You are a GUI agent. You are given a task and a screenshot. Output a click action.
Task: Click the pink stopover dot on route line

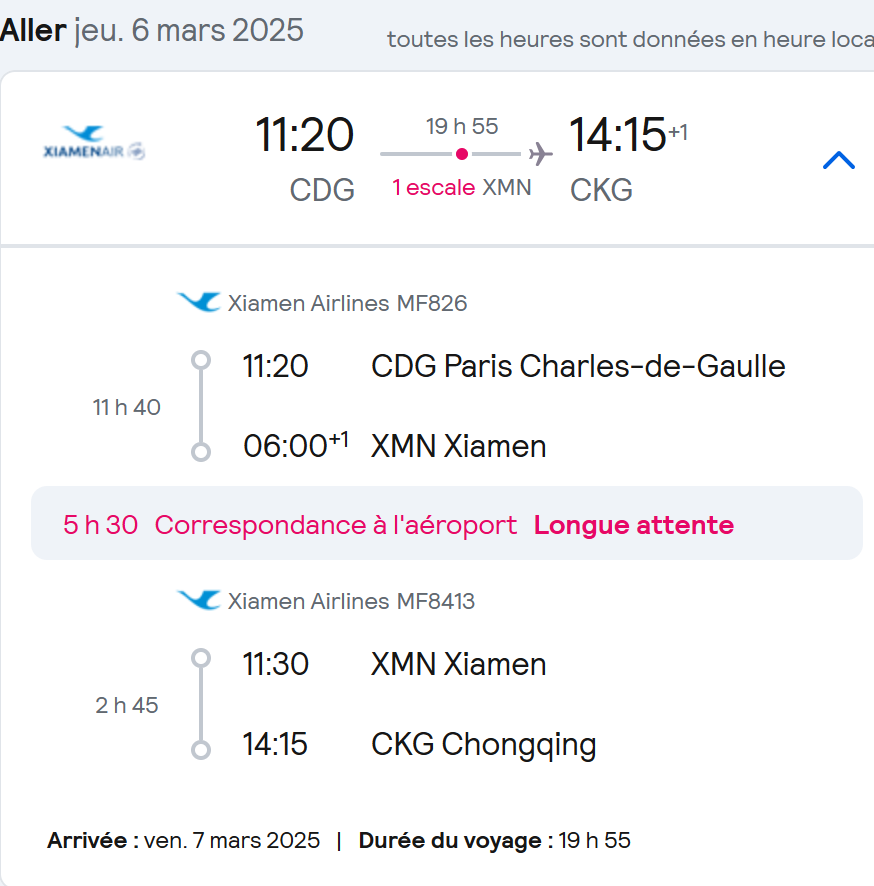tap(462, 154)
